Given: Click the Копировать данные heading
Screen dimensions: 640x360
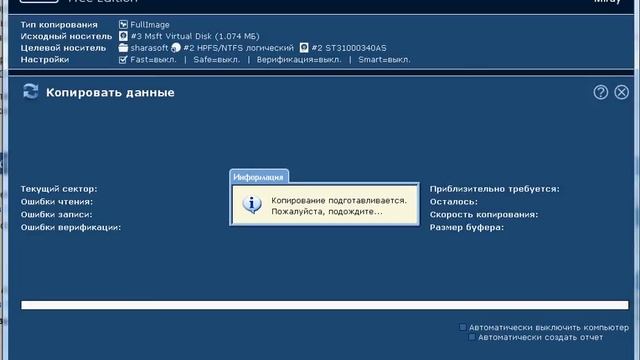Looking at the screenshot, I should pyautogui.click(x=110, y=92).
